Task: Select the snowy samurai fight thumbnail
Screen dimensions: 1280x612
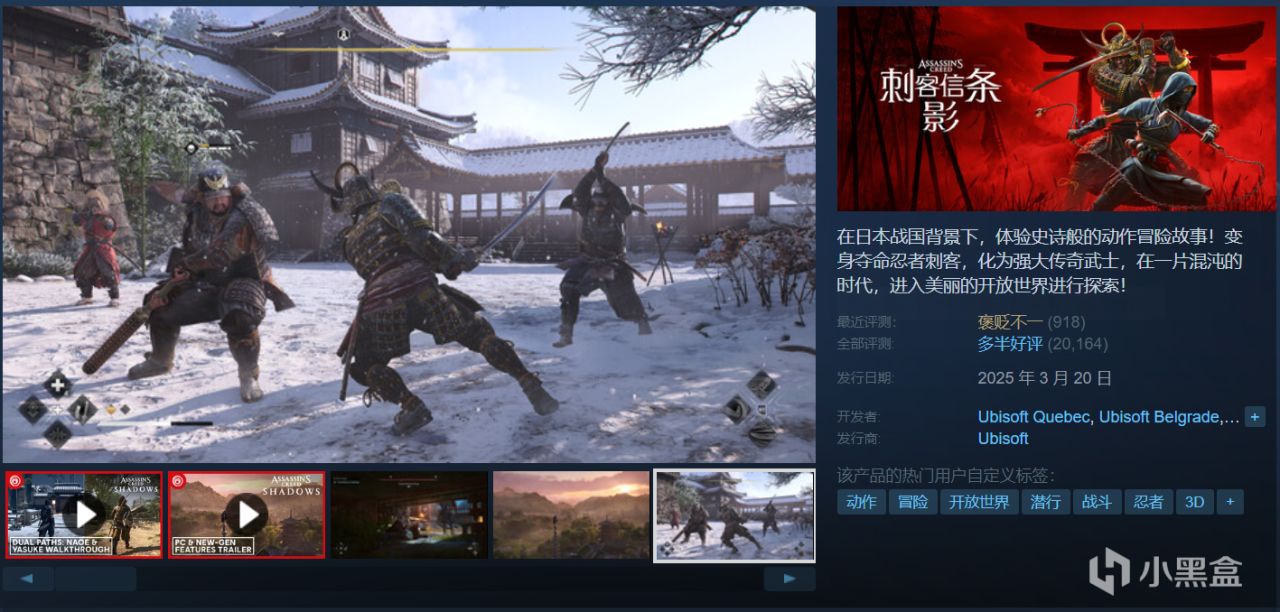Action: (734, 516)
